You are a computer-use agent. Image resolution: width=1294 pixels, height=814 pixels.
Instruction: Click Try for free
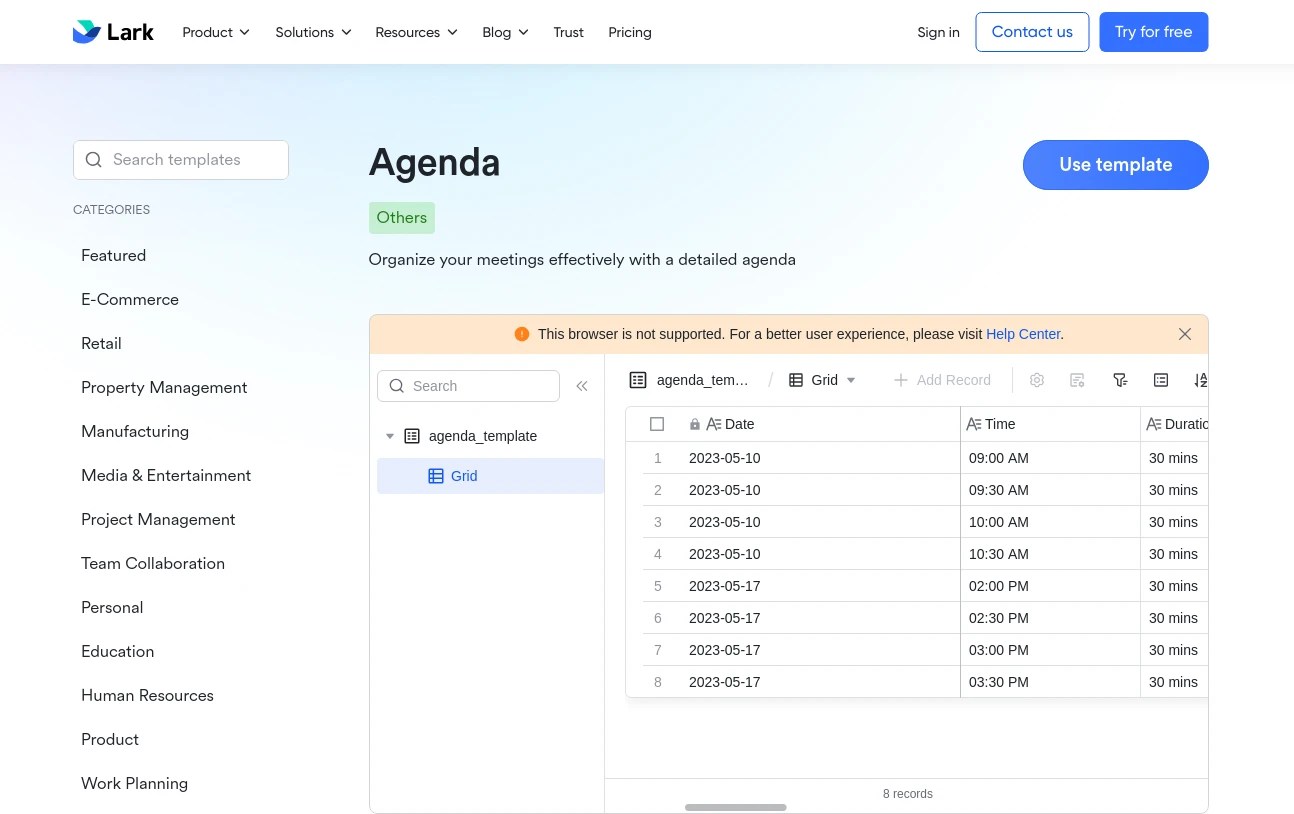pyautogui.click(x=1154, y=32)
